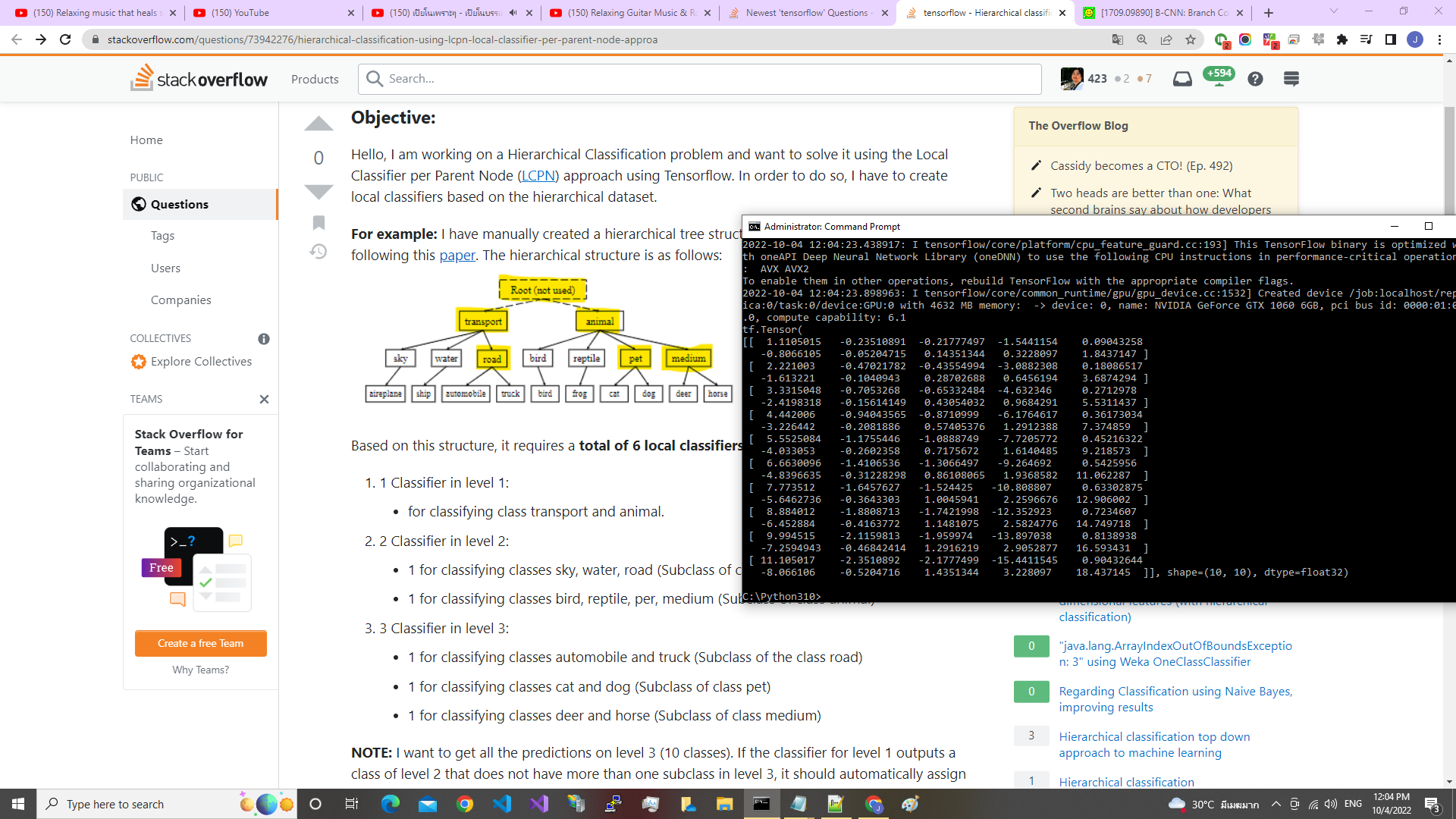Open the post activity history icon
Viewport: 1456px width, 819px height.
coord(318,251)
